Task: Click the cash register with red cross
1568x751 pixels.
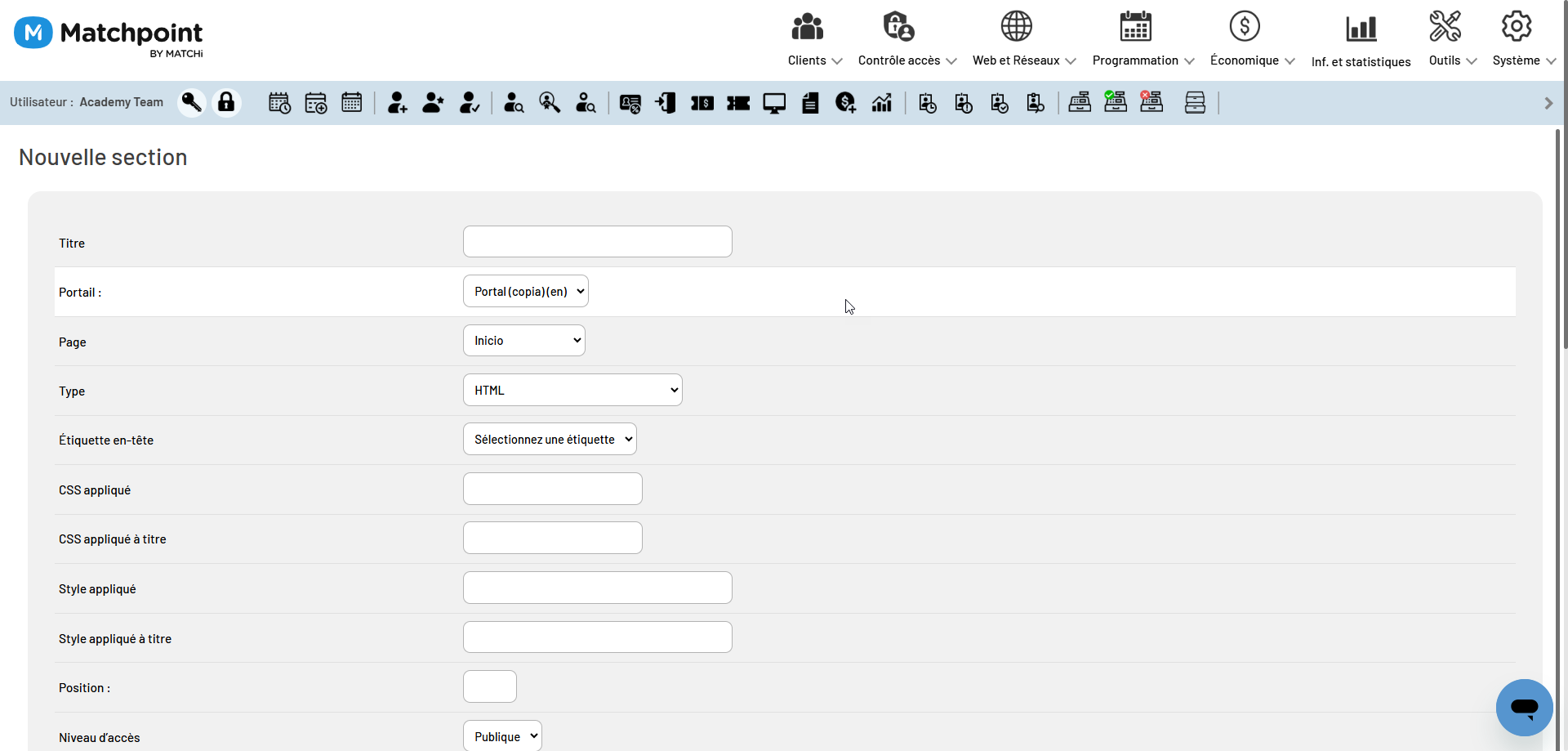Action: point(1151,102)
